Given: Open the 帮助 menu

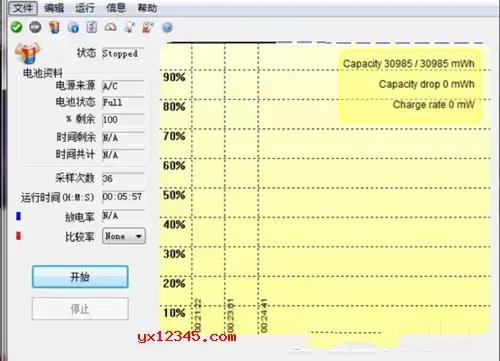Looking at the screenshot, I should click(147, 8).
